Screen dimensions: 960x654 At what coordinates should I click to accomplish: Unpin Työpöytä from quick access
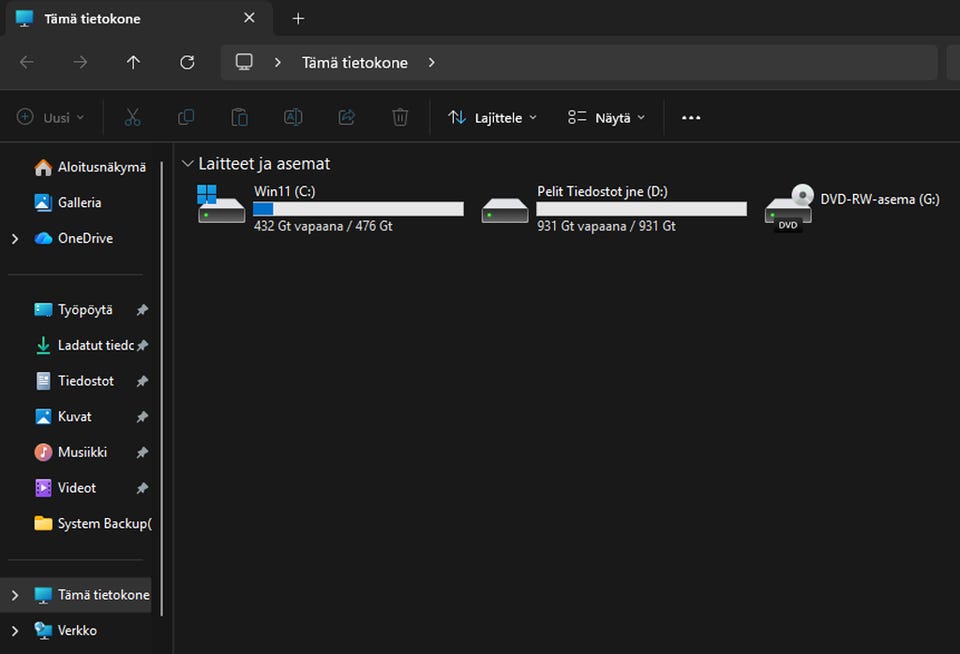tap(142, 310)
